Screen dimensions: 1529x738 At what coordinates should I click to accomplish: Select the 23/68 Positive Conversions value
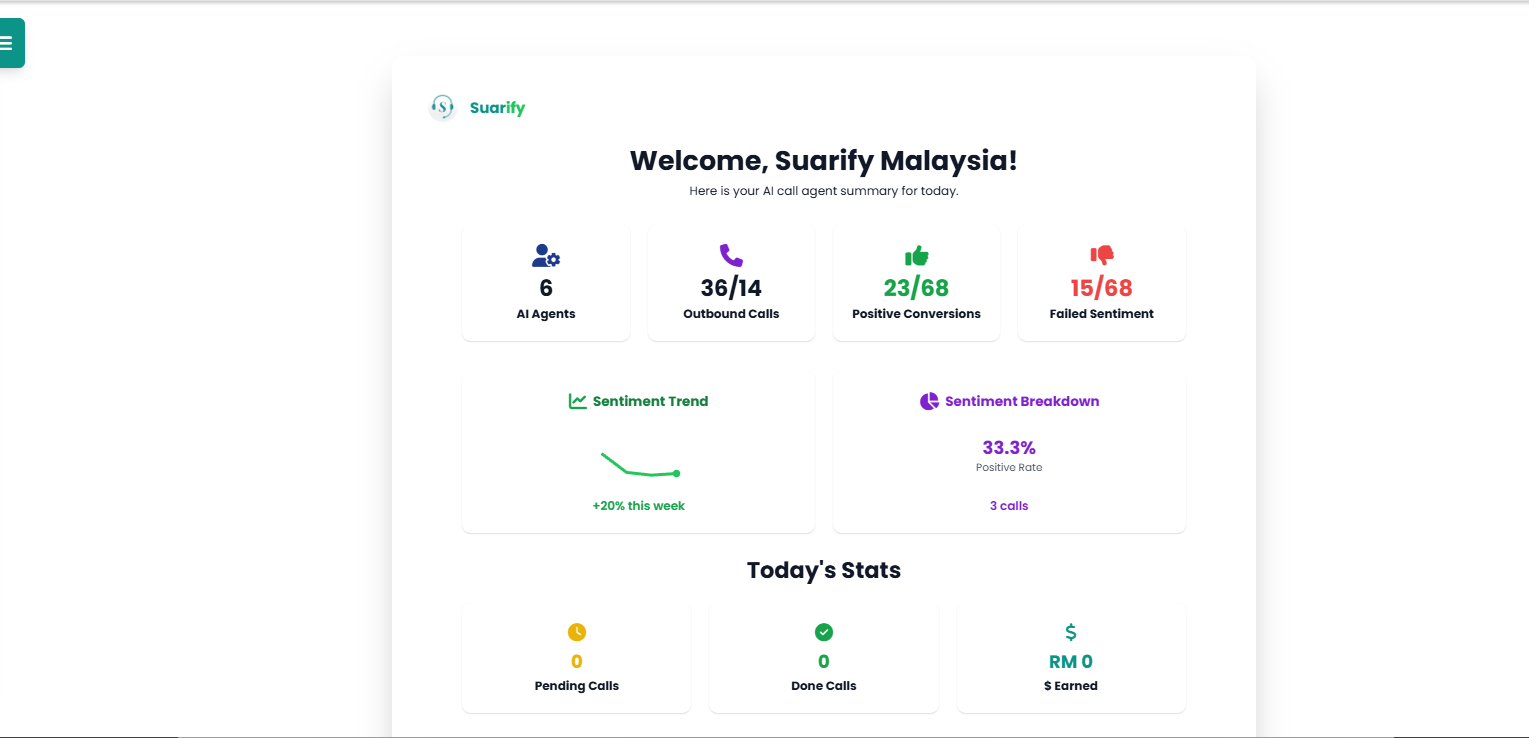(x=916, y=288)
